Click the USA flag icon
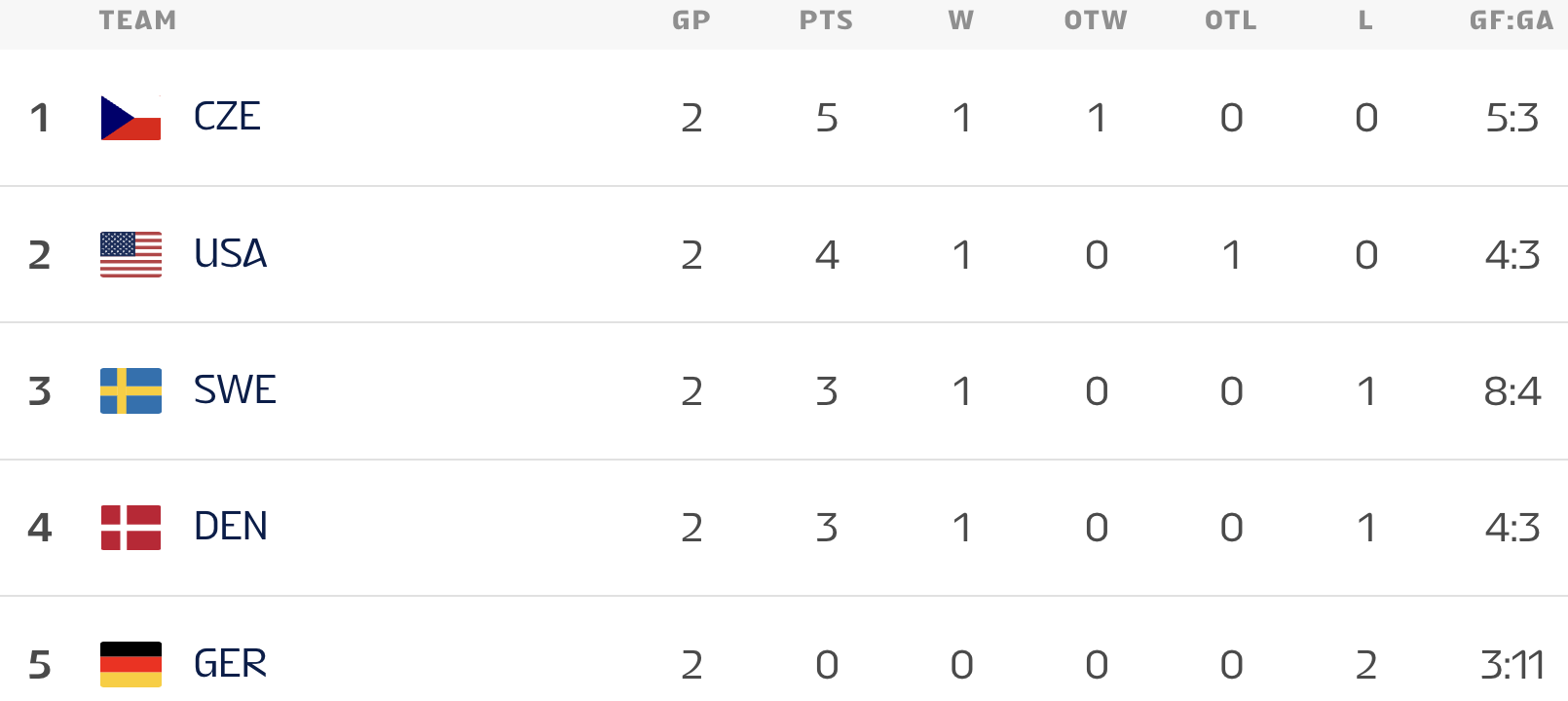The height and width of the screenshot is (701, 1568). click(131, 254)
